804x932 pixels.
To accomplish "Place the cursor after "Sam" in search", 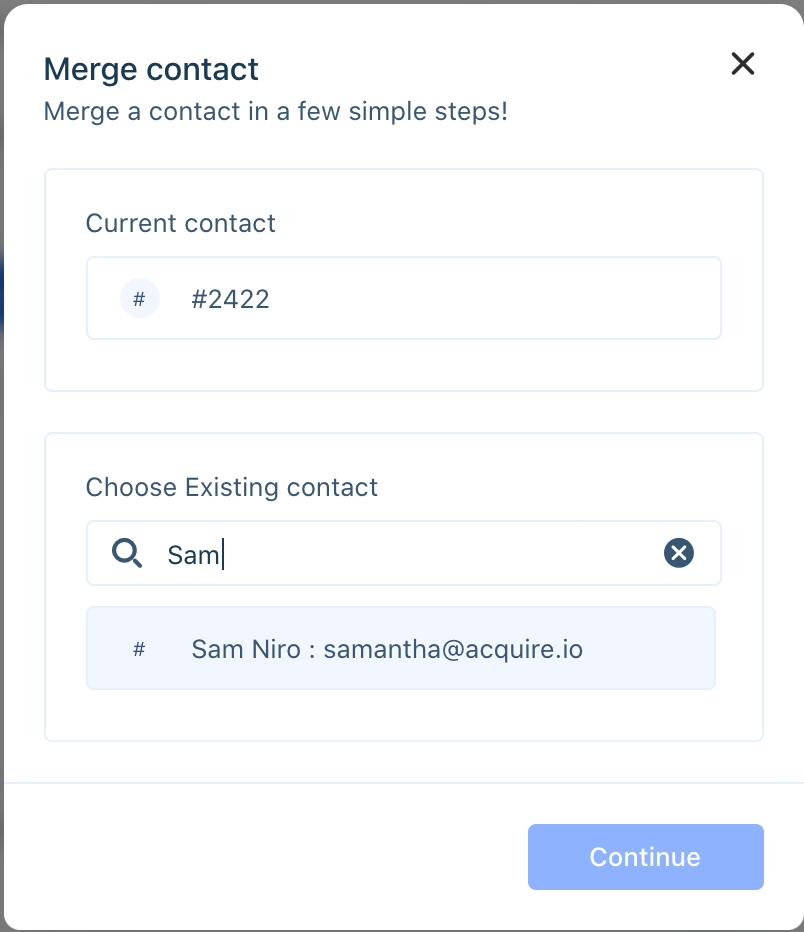I will [222, 555].
